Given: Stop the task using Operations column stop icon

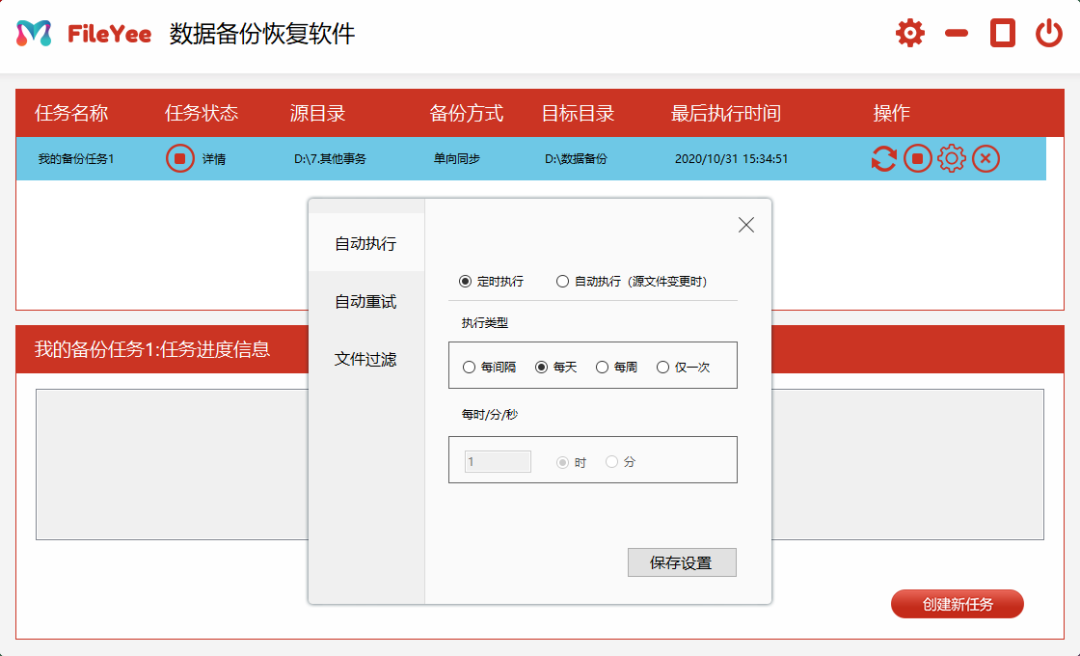Looking at the screenshot, I should tap(918, 159).
